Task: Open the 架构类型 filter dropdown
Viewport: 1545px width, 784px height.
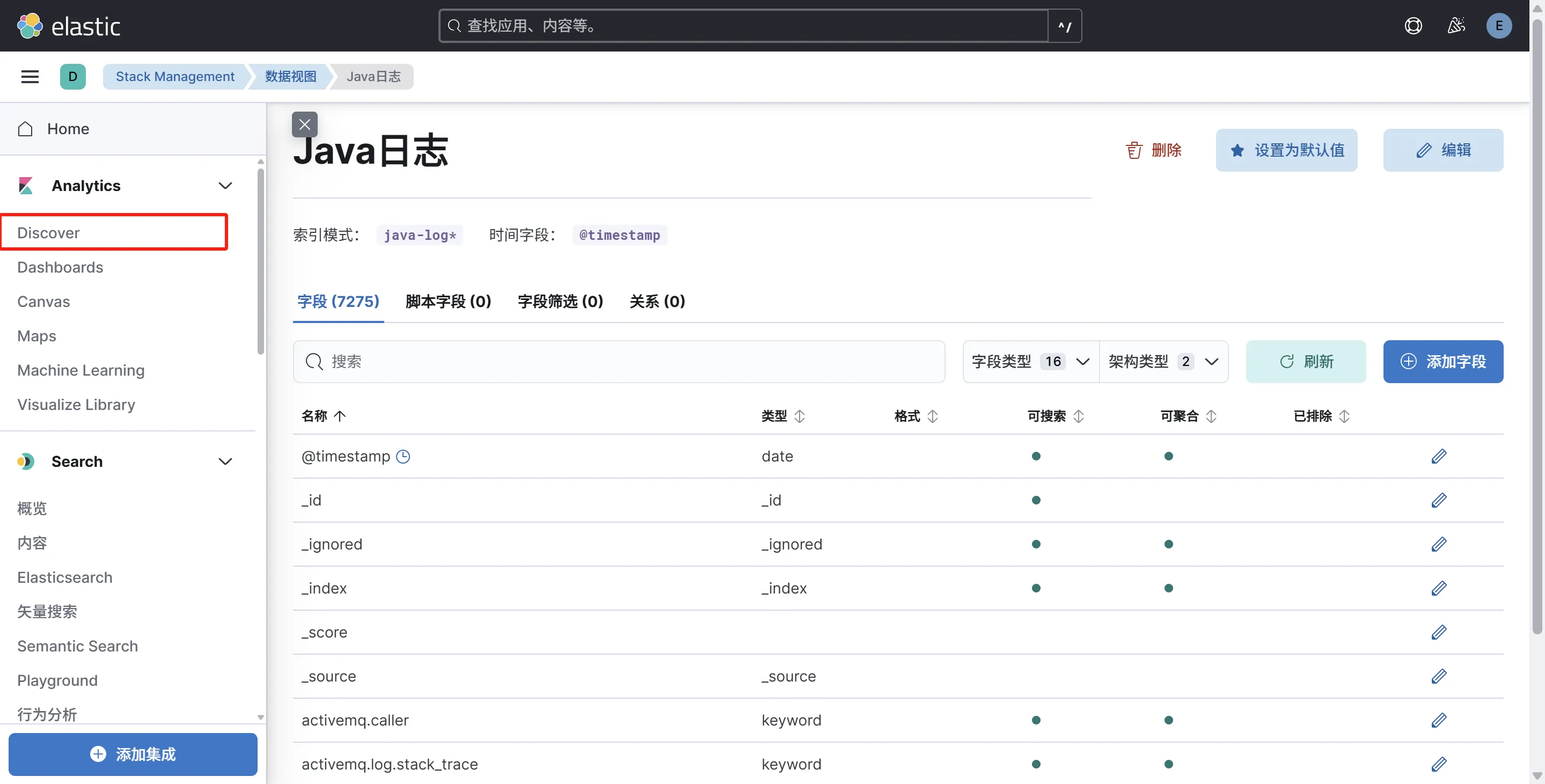Action: point(1163,361)
